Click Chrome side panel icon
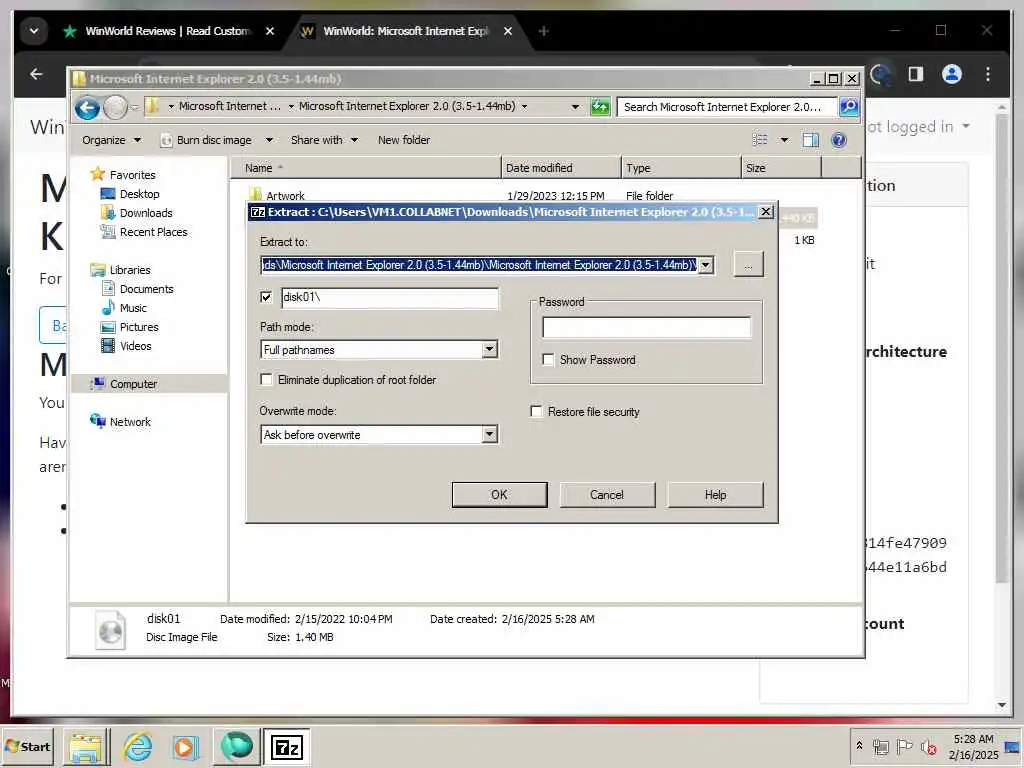 (x=916, y=74)
